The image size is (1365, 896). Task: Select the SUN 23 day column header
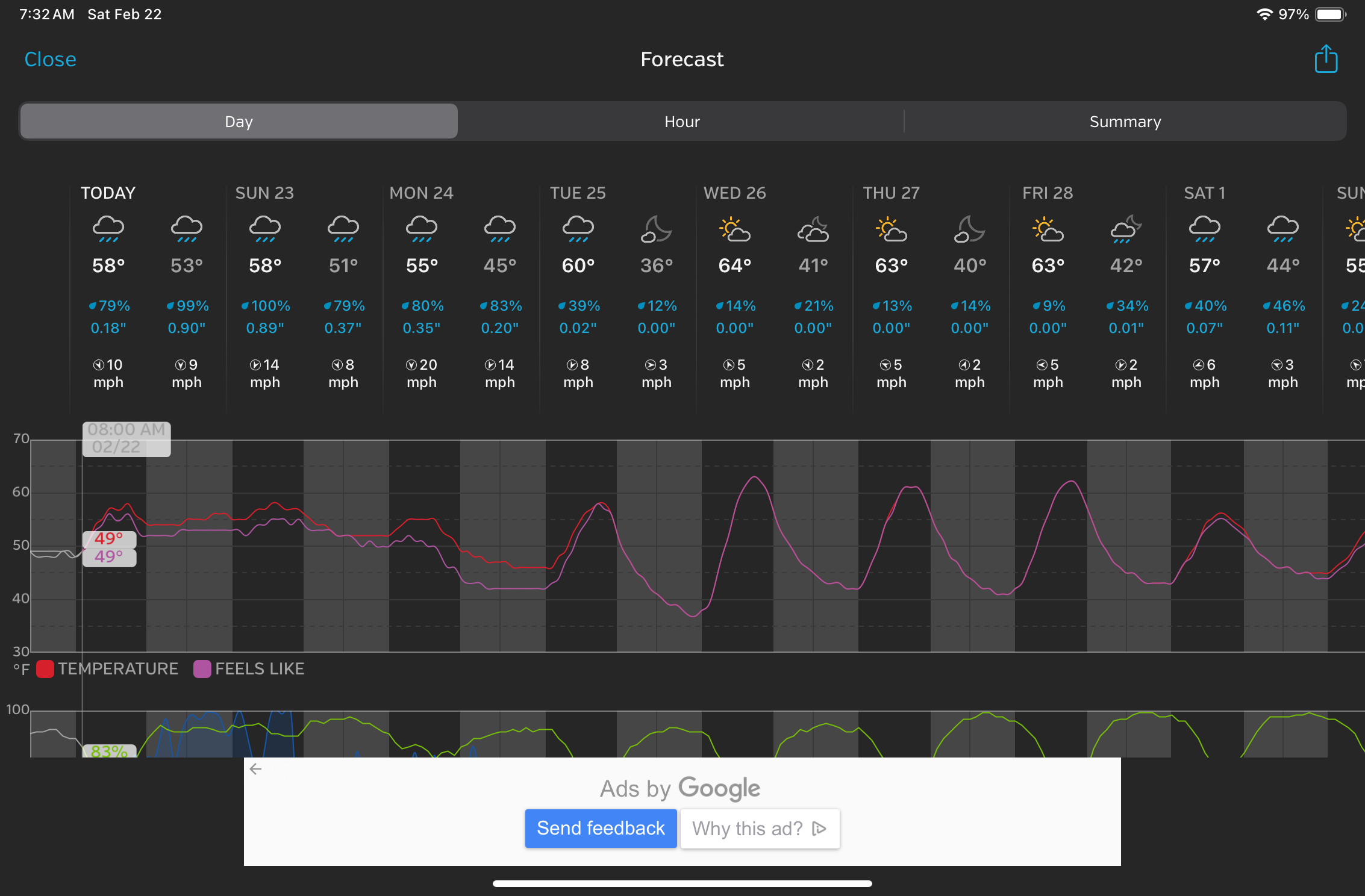pos(264,193)
